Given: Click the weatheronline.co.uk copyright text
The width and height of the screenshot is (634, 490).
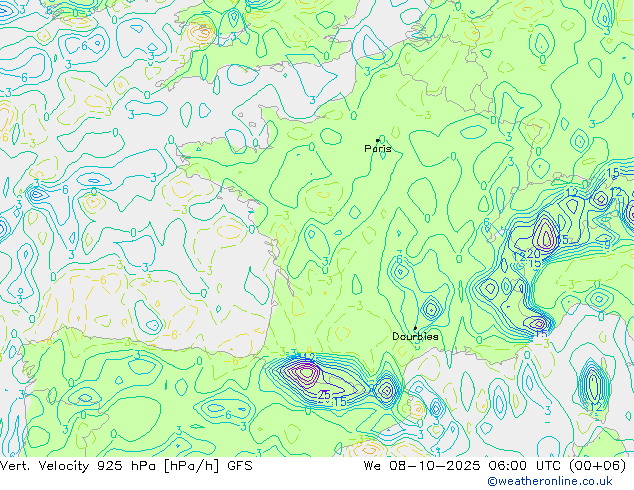Looking at the screenshot, I should tap(550, 481).
